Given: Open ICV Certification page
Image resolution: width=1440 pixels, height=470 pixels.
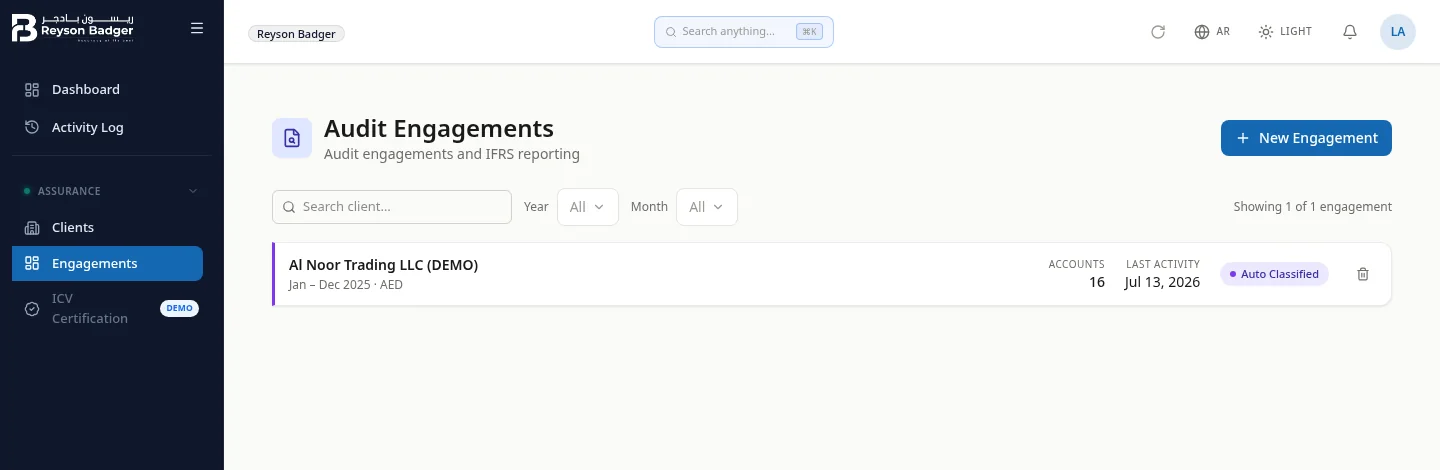Looking at the screenshot, I should (107, 308).
